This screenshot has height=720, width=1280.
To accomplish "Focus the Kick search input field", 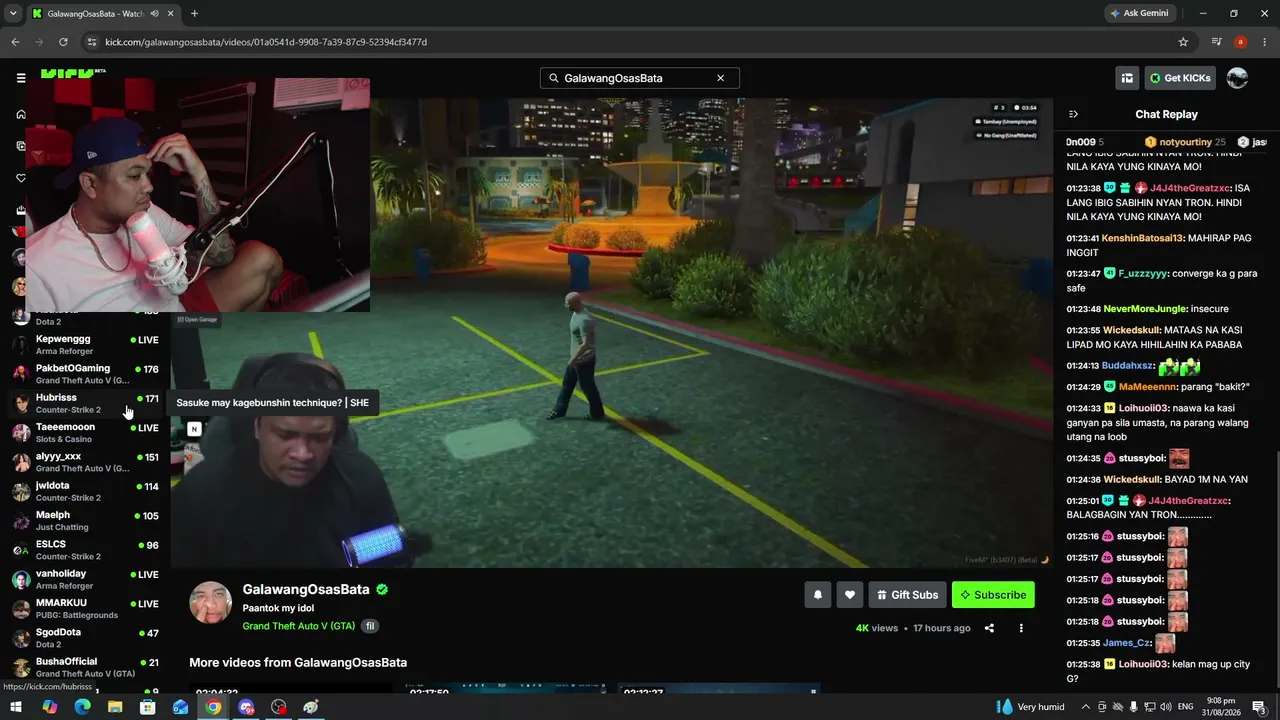I will click(640, 78).
